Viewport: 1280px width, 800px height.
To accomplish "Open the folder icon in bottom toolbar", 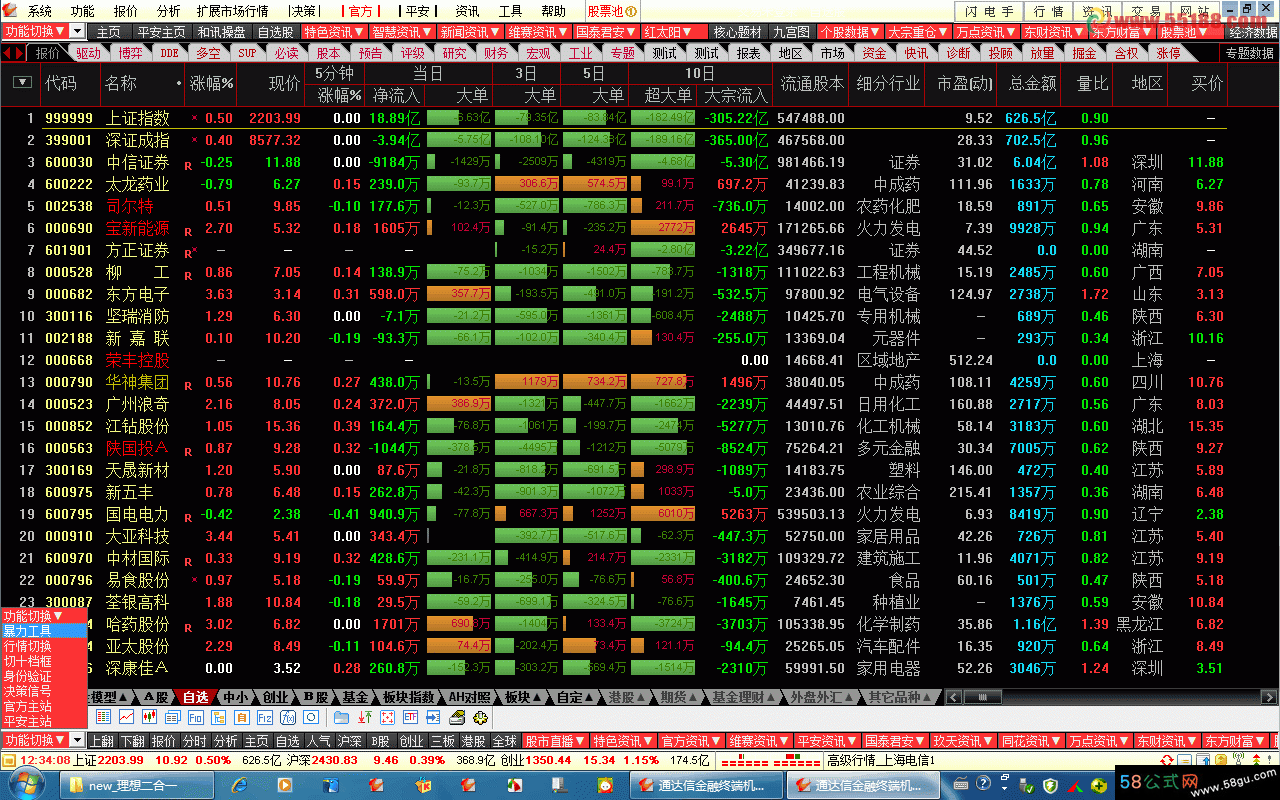I will (x=341, y=717).
